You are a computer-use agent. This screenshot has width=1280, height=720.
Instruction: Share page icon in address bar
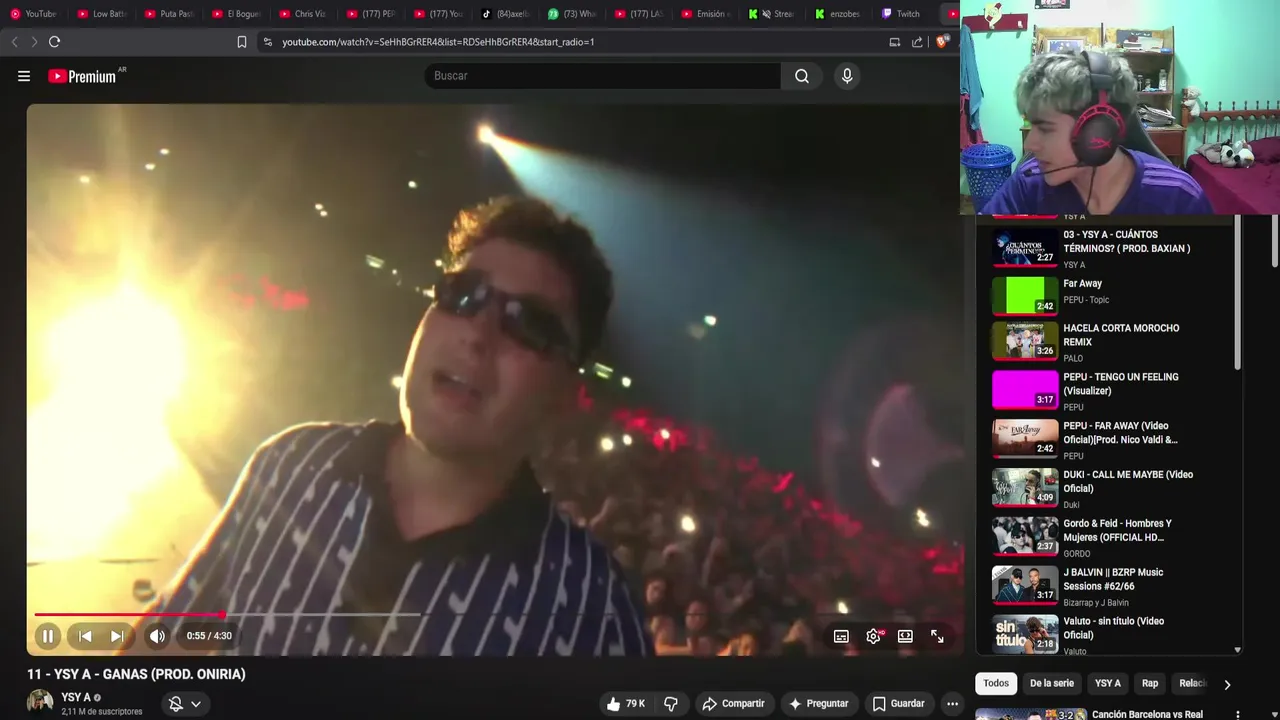pos(917,42)
